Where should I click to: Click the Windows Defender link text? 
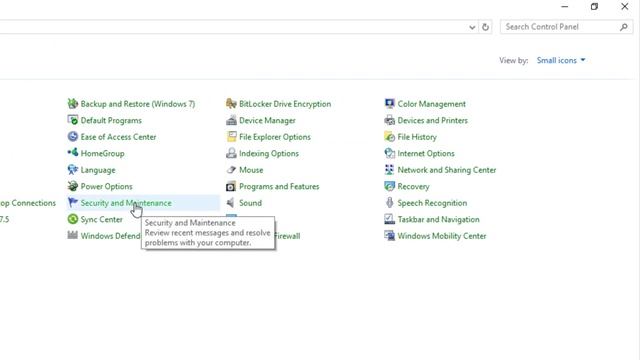pyautogui.click(x=111, y=236)
